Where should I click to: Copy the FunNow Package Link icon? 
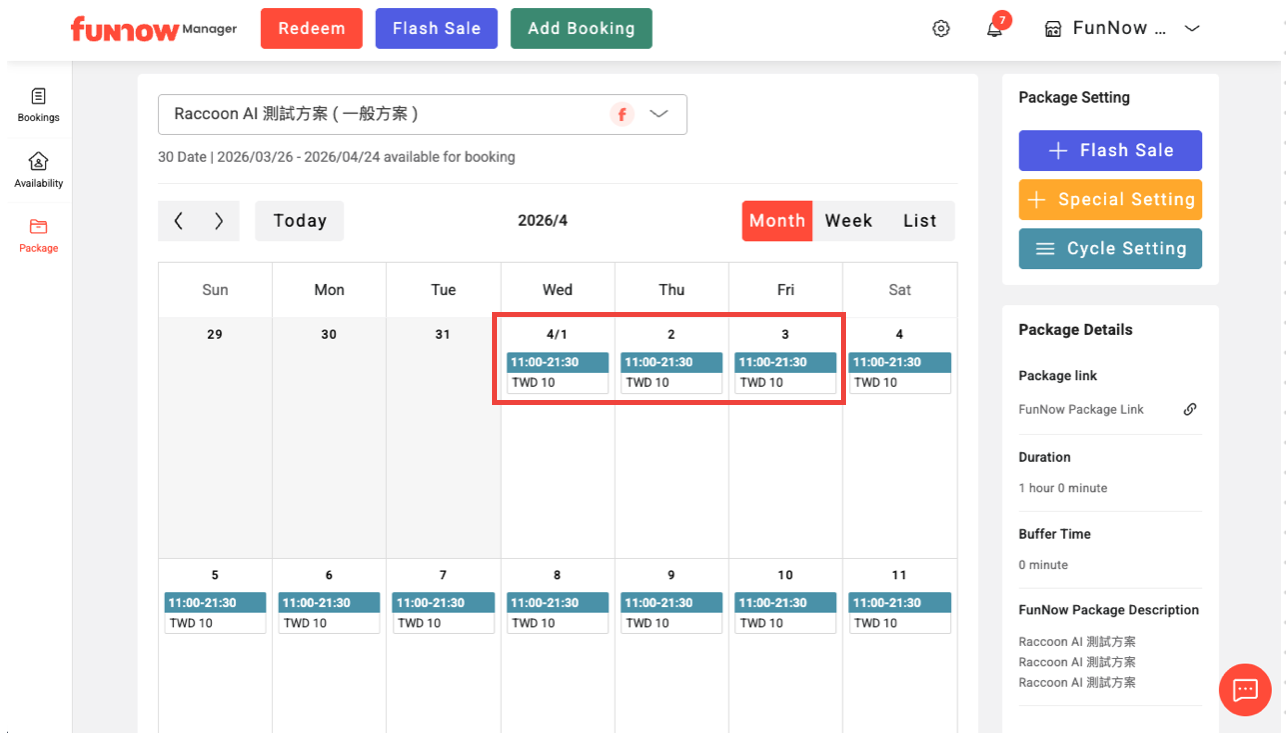tap(1190, 409)
